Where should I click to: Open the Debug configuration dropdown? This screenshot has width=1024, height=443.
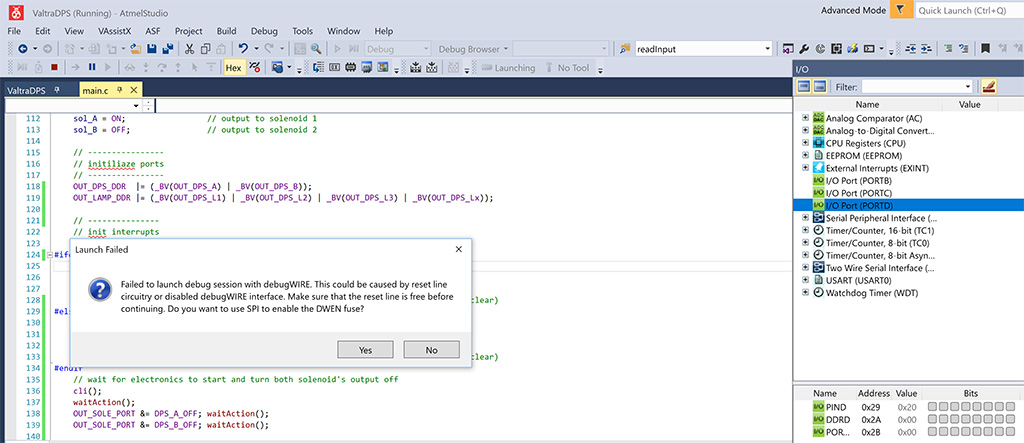click(426, 48)
